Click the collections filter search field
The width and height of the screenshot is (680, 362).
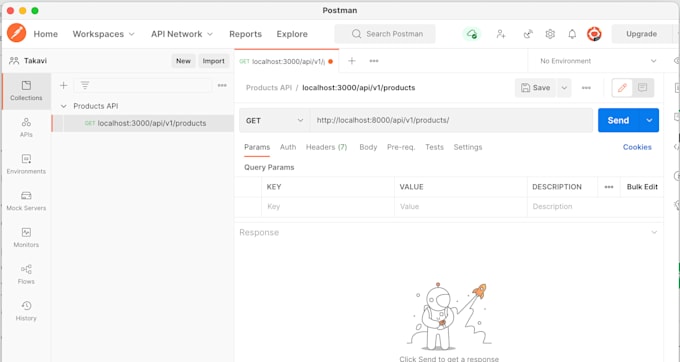143,85
